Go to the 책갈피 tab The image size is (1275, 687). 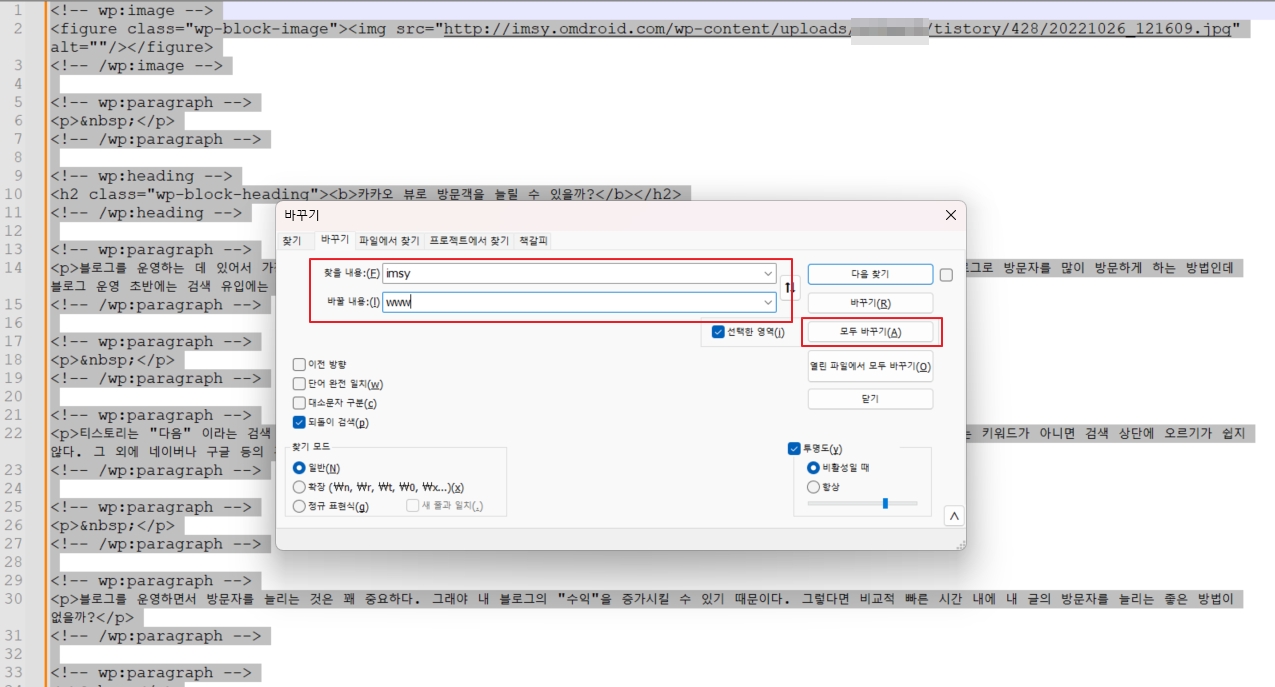point(534,241)
